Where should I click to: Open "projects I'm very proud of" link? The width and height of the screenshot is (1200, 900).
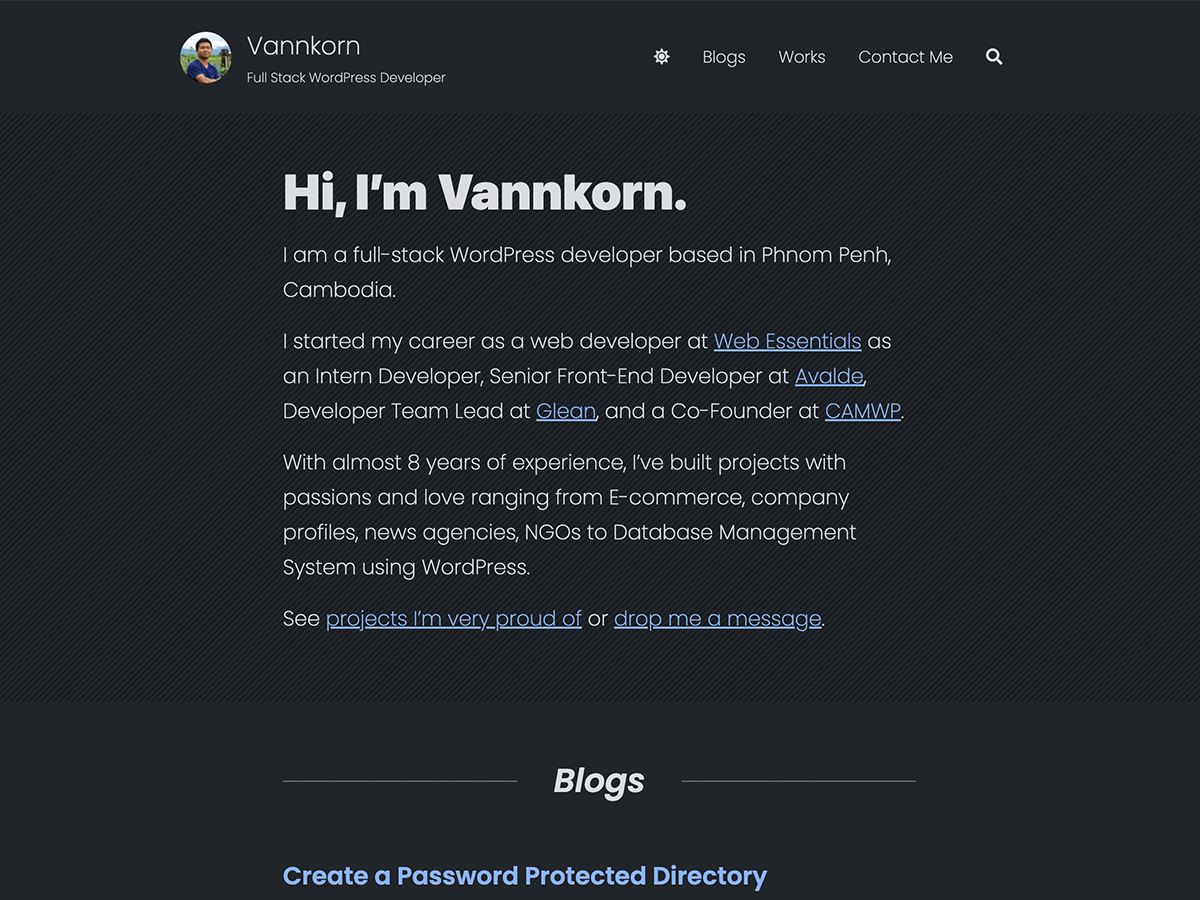coord(454,619)
